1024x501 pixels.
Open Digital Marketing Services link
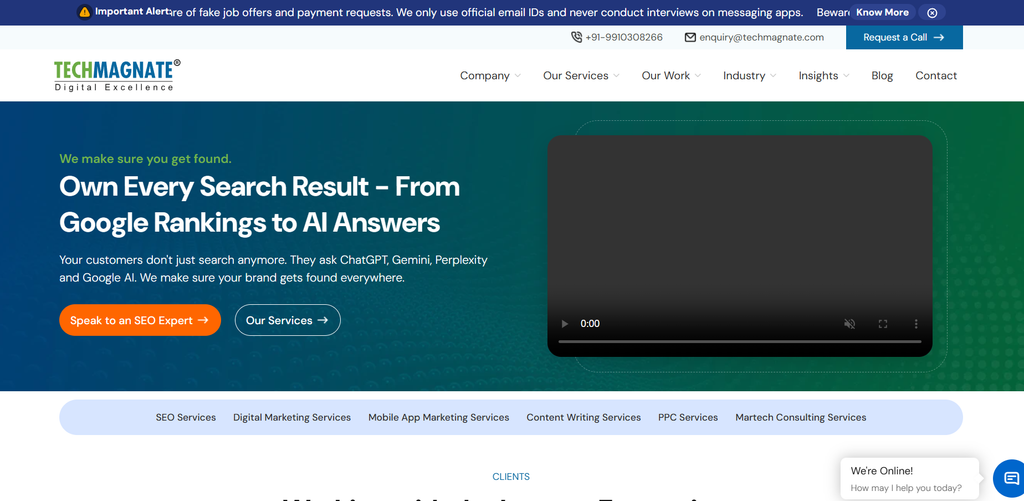292,417
